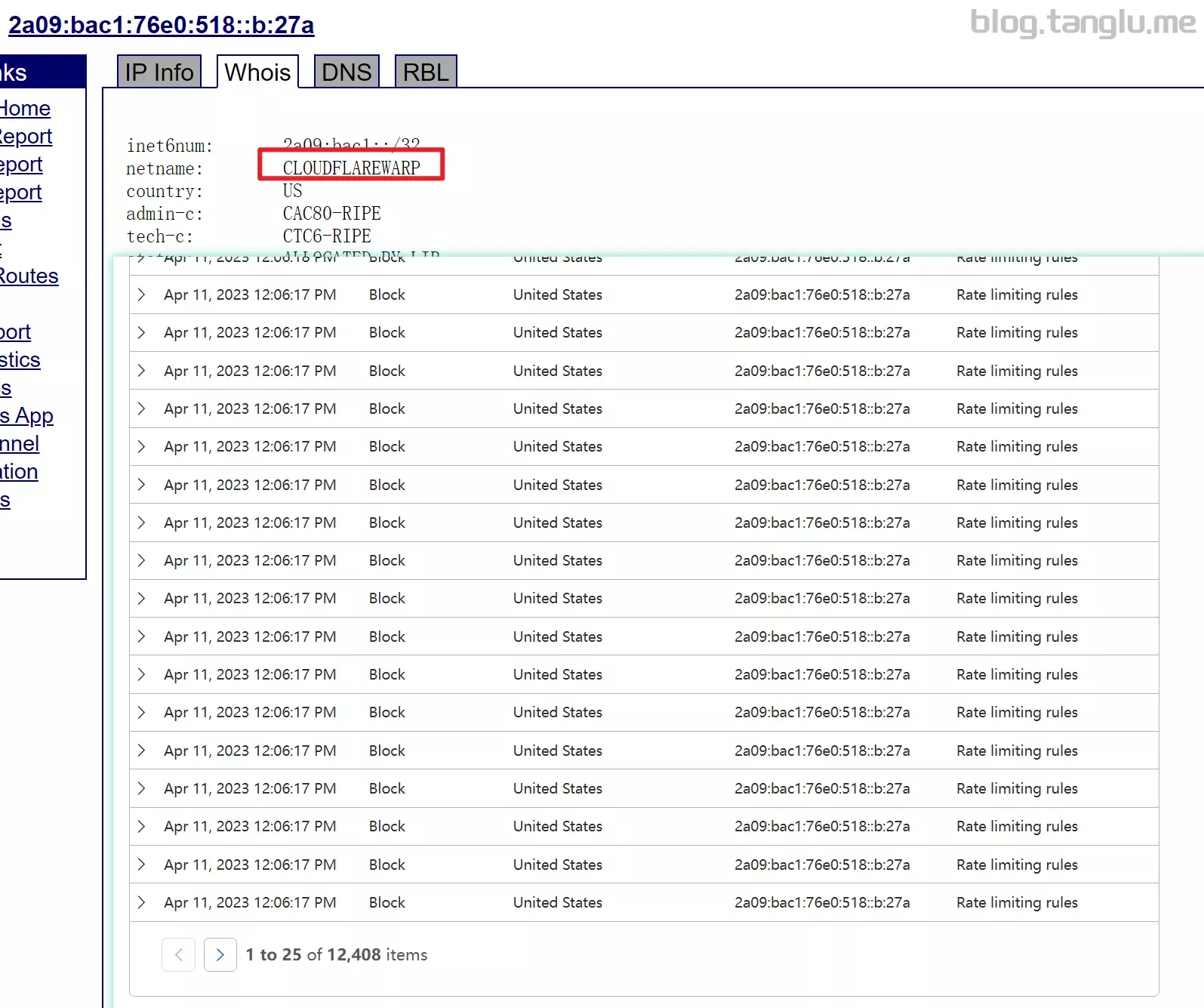1204x1008 pixels.
Task: Expand the last row in the events table
Action: point(141,903)
